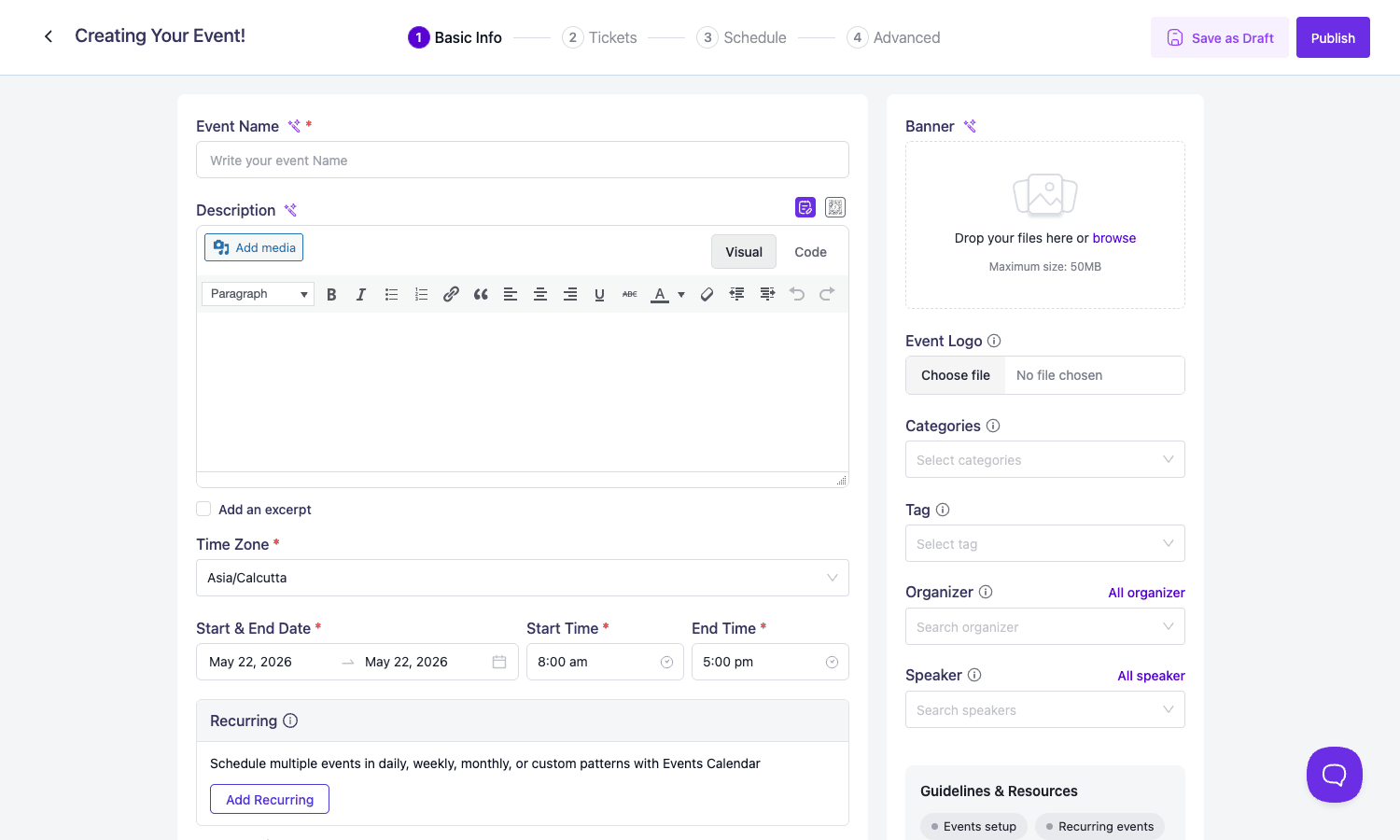Select the purple text editor mode icon
1400x840 pixels.
tap(805, 207)
